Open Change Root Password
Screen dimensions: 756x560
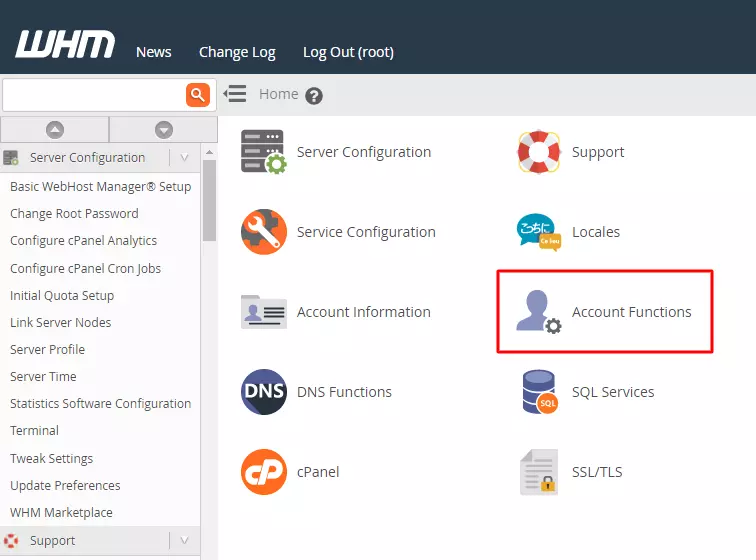coord(74,214)
